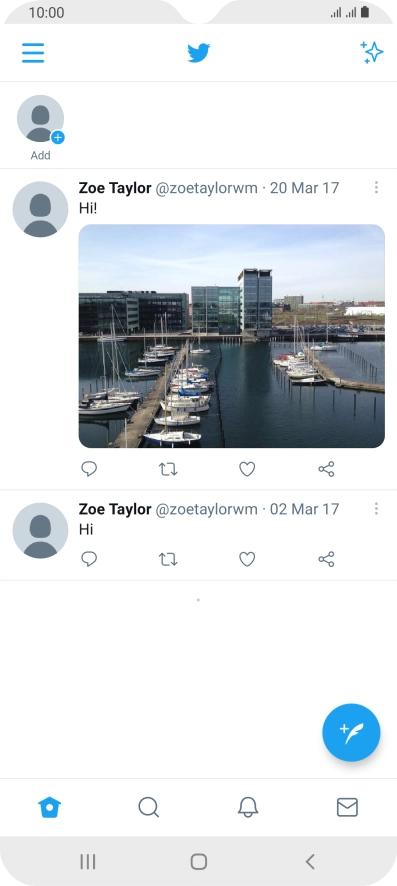Open the hamburger navigation menu
Screen dimensions: 397x886
(33, 53)
